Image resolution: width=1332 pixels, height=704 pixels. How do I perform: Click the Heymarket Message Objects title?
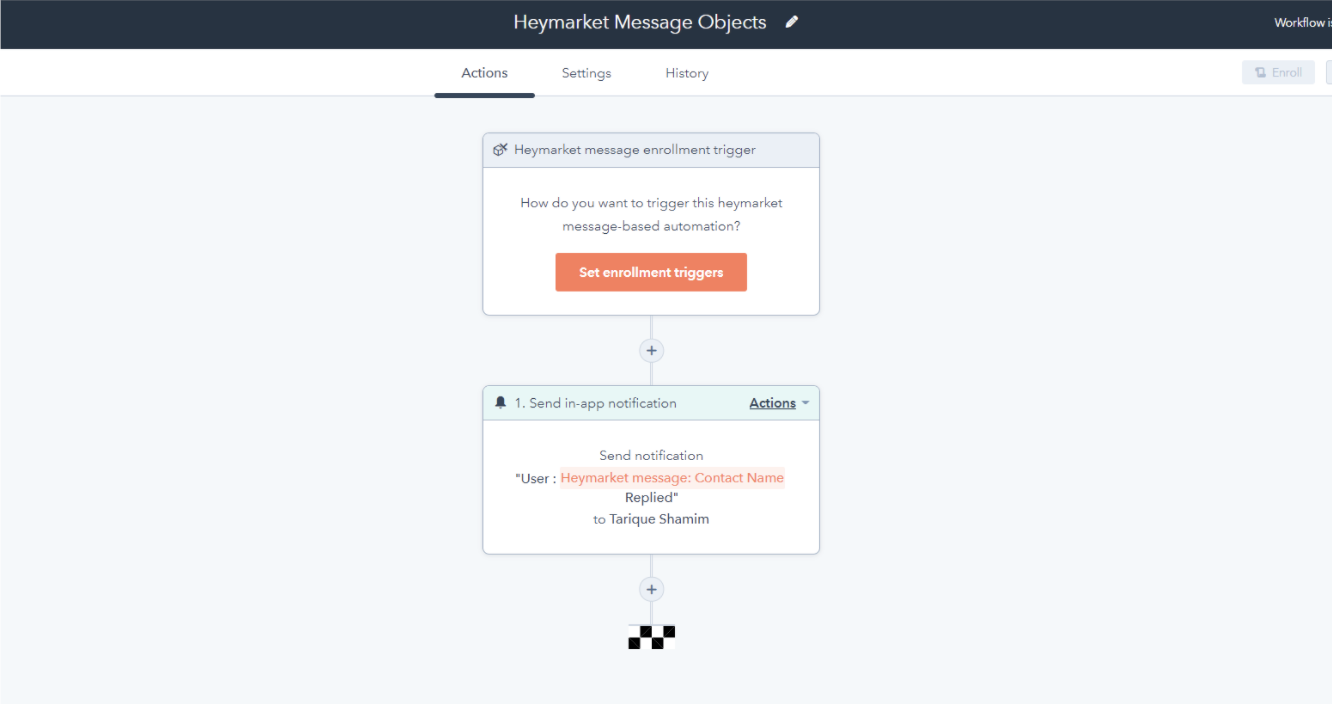[640, 22]
